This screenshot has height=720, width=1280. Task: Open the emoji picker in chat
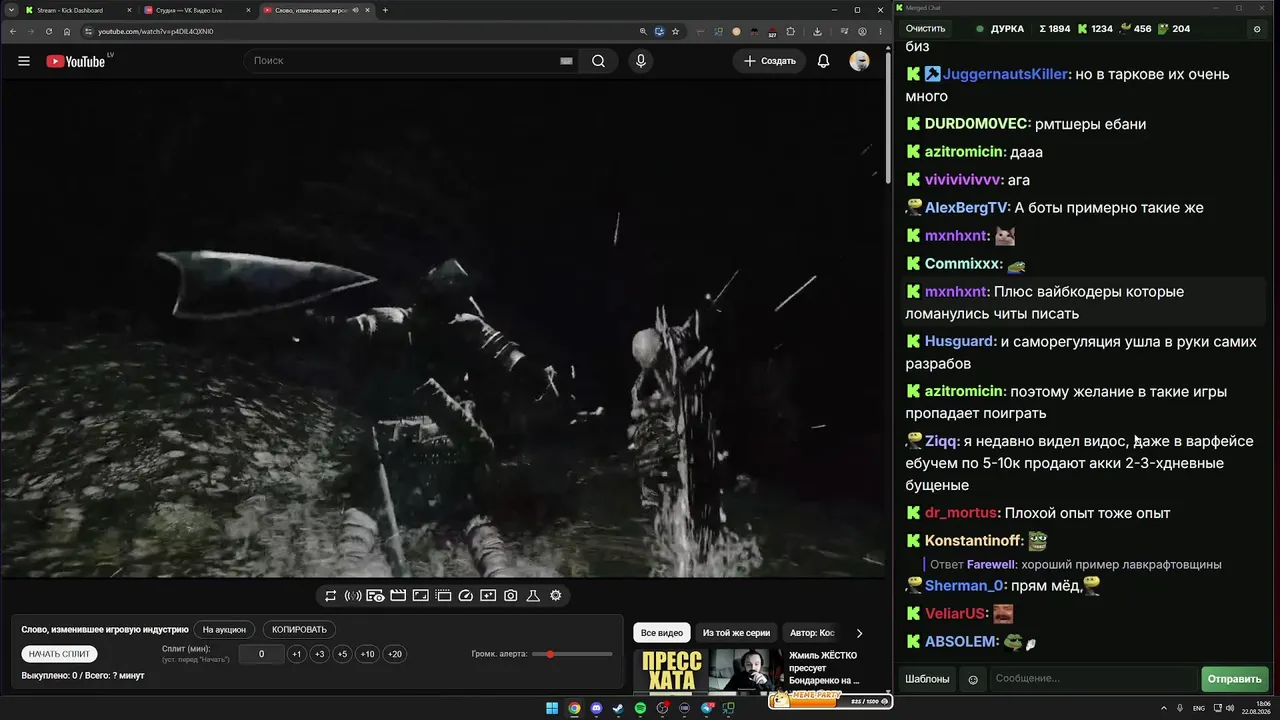point(973,680)
